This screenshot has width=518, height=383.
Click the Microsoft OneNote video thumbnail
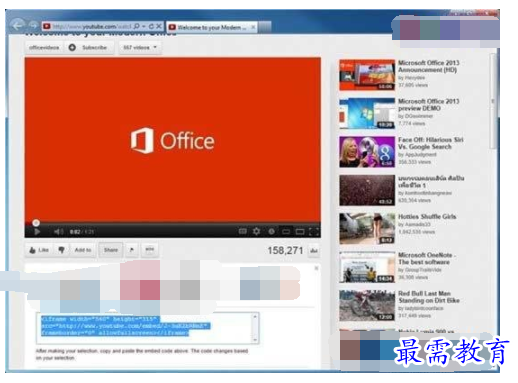pos(367,267)
